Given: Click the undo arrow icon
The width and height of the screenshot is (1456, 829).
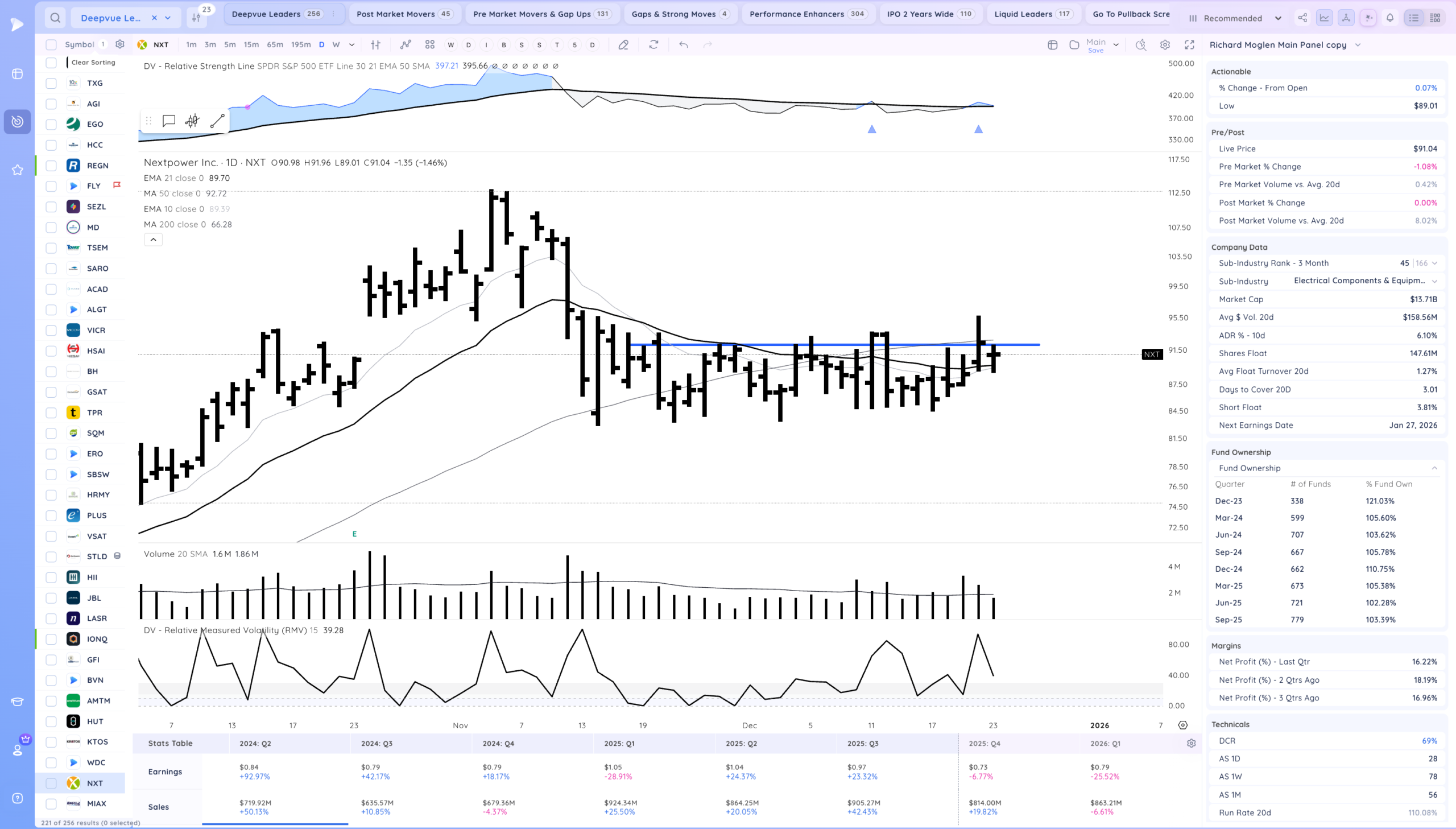Looking at the screenshot, I should pos(683,44).
